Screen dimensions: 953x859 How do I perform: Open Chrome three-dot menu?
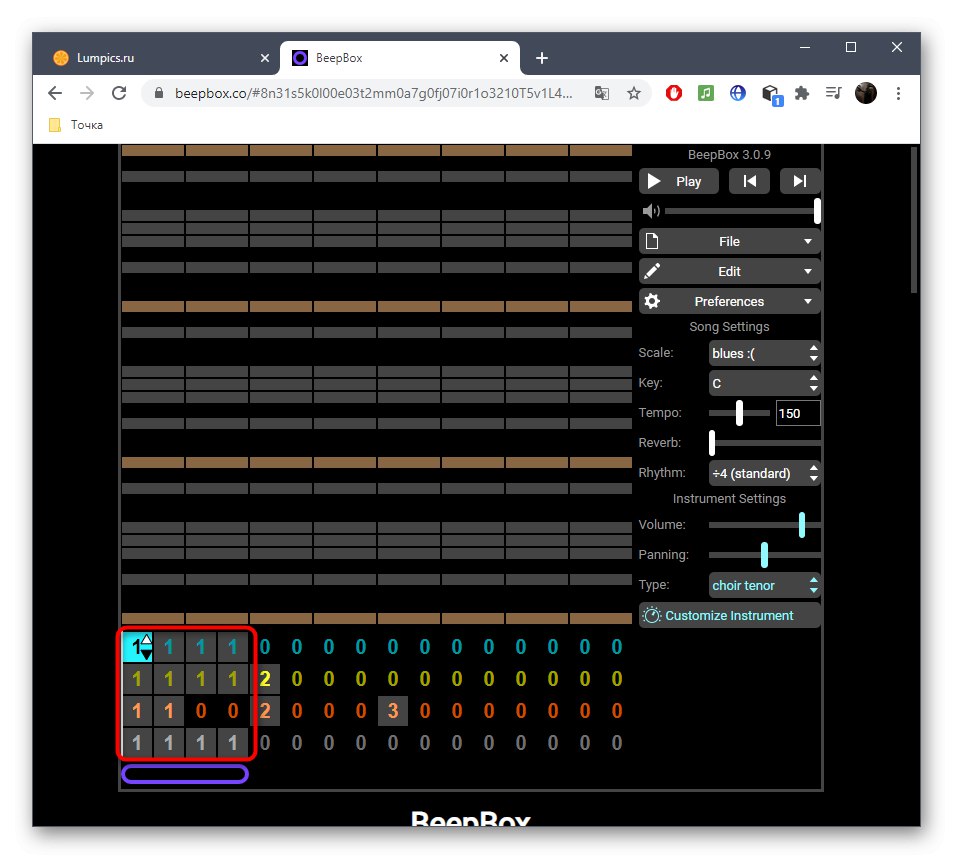tap(898, 93)
